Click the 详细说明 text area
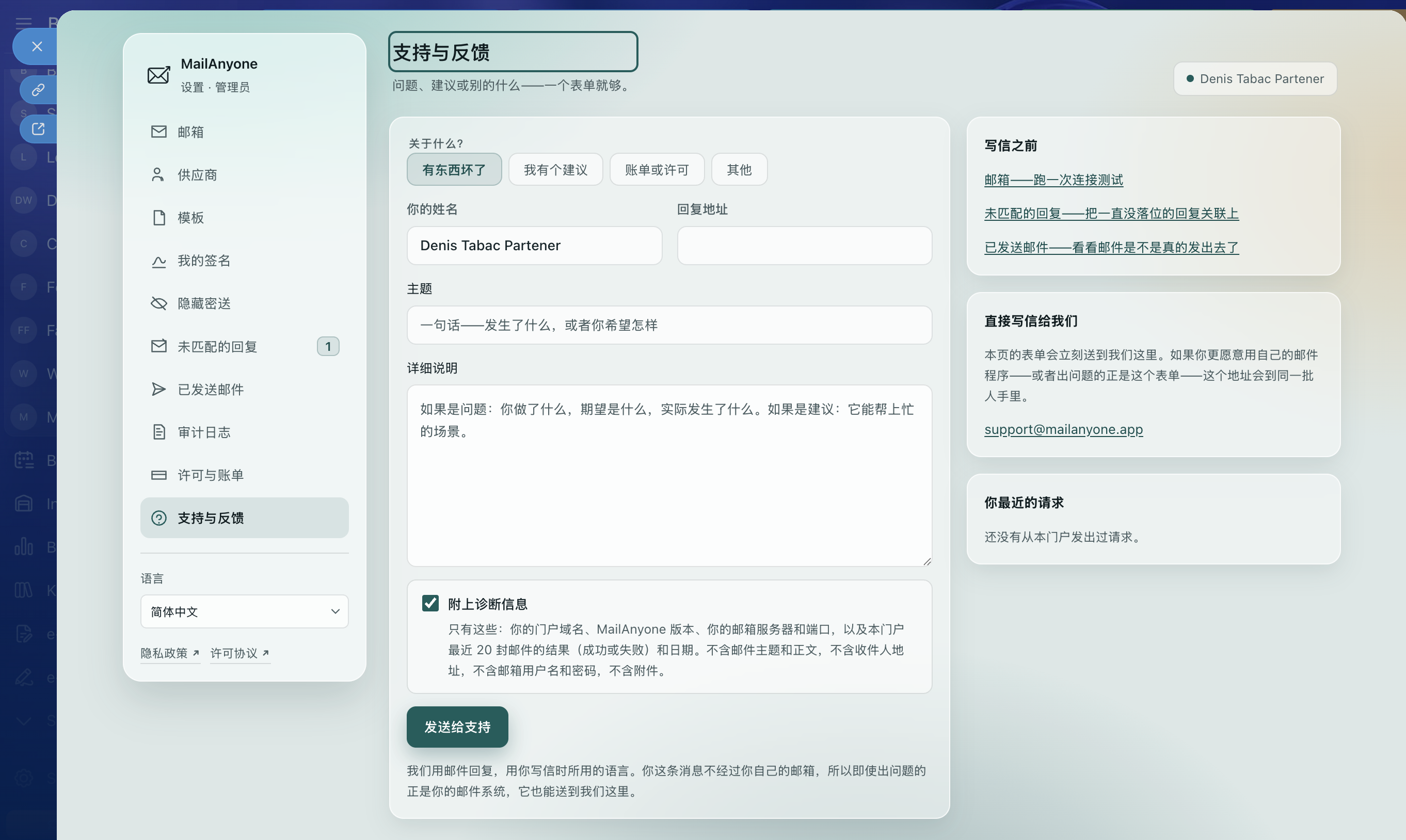This screenshot has width=1406, height=840. [669, 476]
